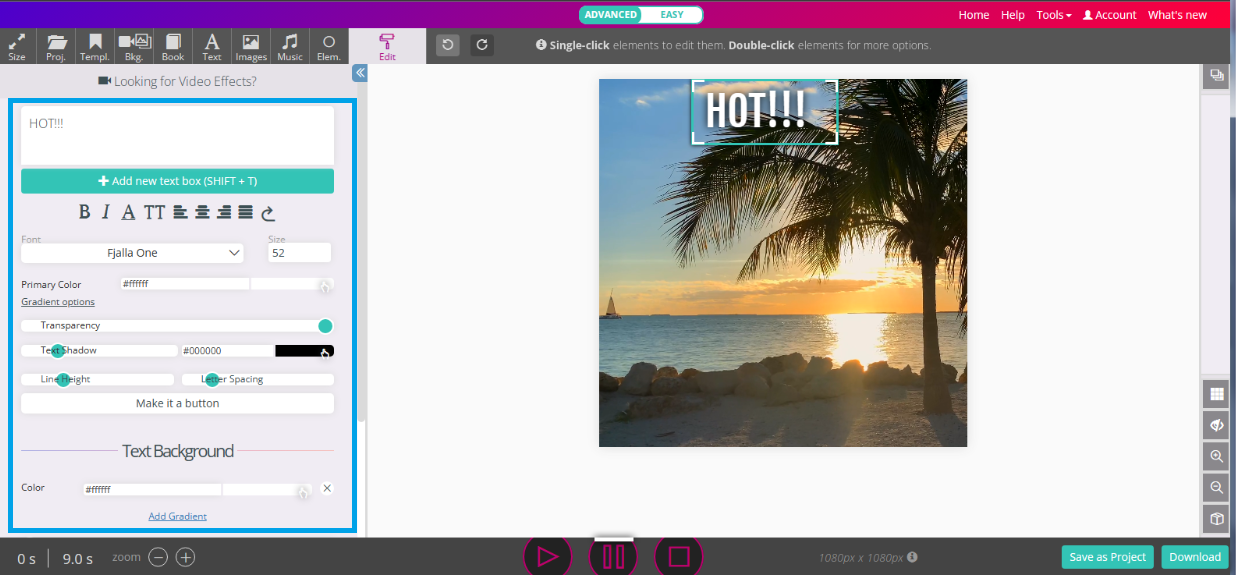Click the Bold formatting icon
1236x575 pixels.
coord(85,212)
